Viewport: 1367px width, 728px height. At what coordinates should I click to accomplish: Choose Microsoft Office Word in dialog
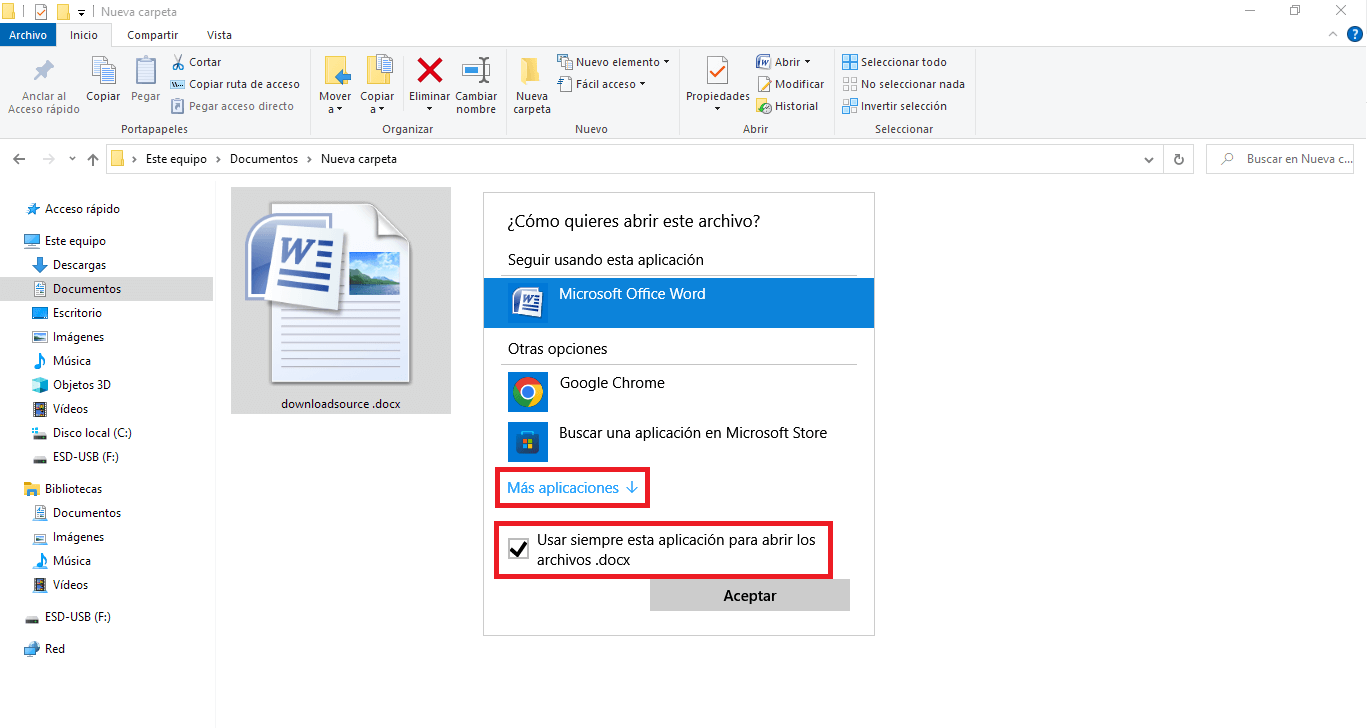coord(679,302)
